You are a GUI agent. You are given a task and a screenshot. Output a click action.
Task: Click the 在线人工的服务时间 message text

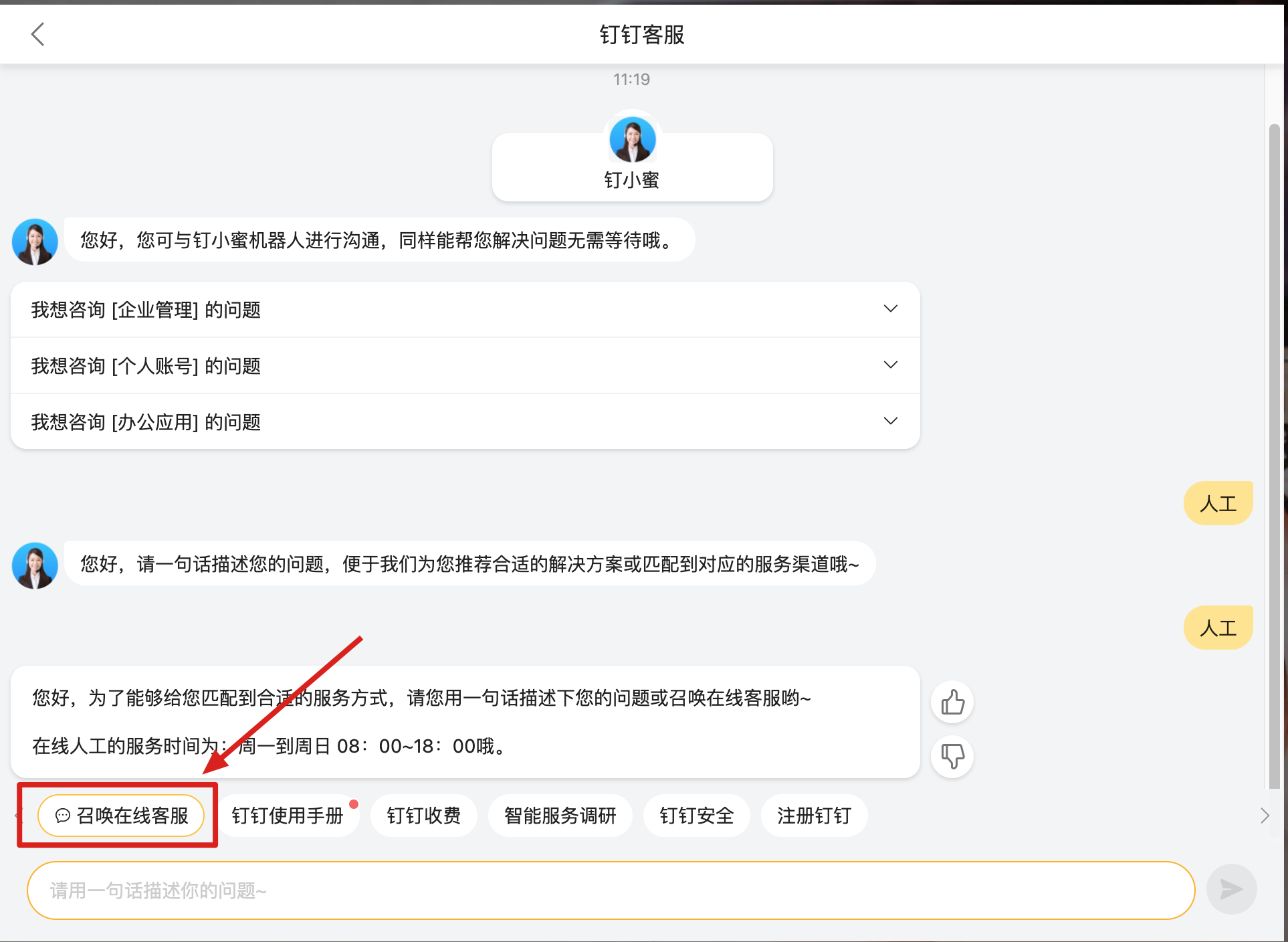pos(271,746)
